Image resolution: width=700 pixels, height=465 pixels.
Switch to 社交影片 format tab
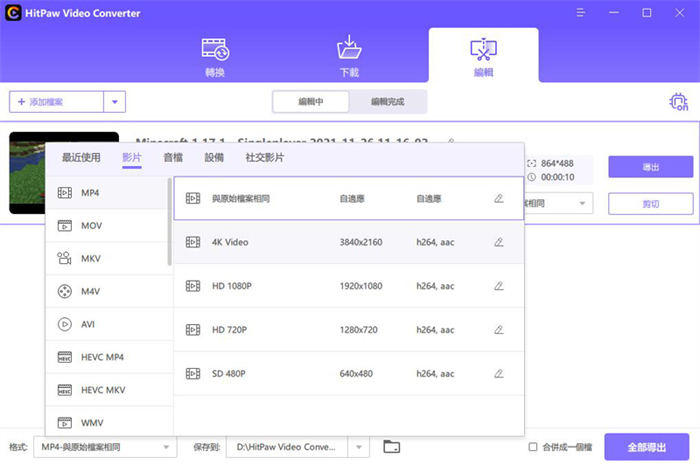[x=265, y=158]
